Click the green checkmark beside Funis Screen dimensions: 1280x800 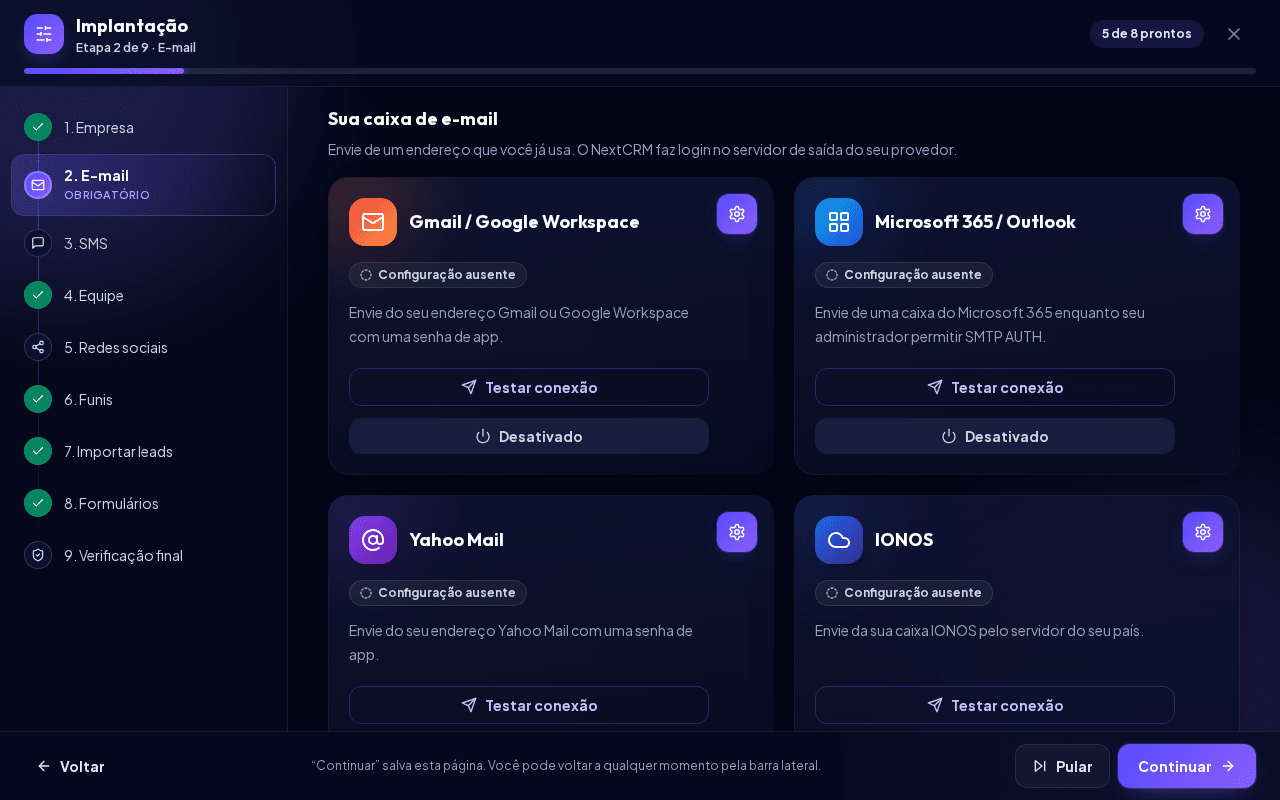(x=38, y=399)
